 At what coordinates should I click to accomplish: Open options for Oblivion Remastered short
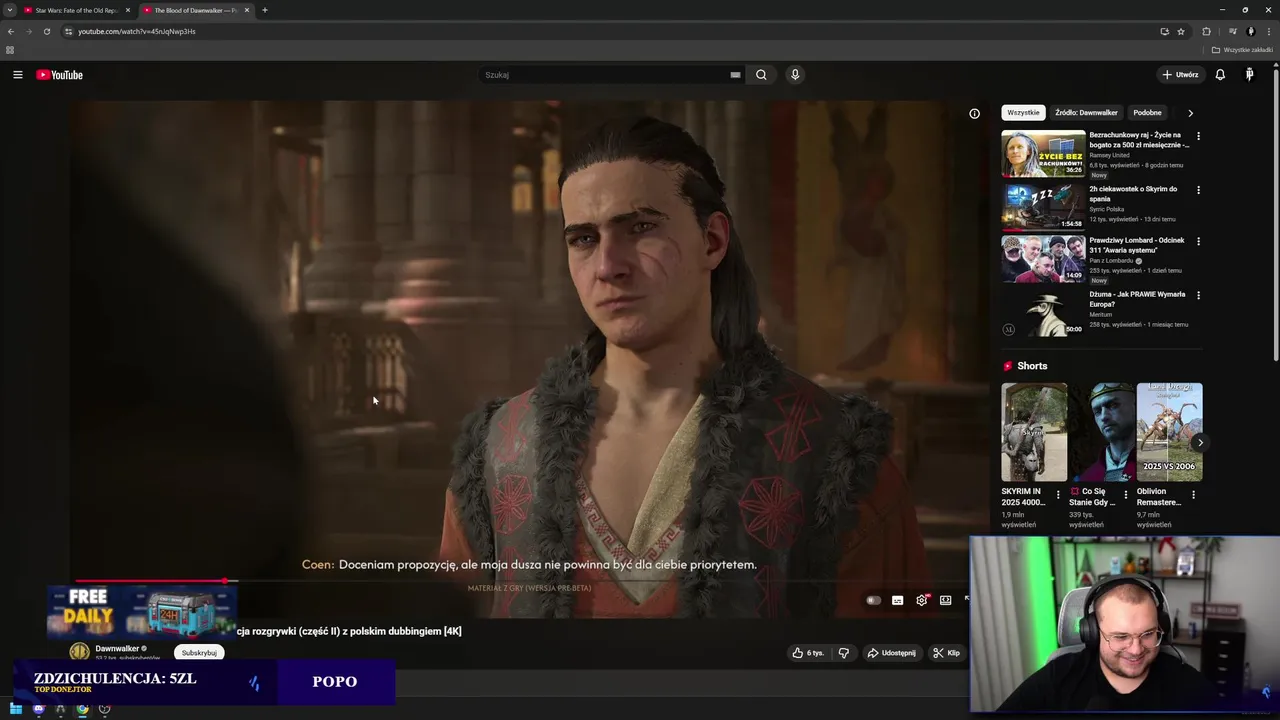[1193, 494]
